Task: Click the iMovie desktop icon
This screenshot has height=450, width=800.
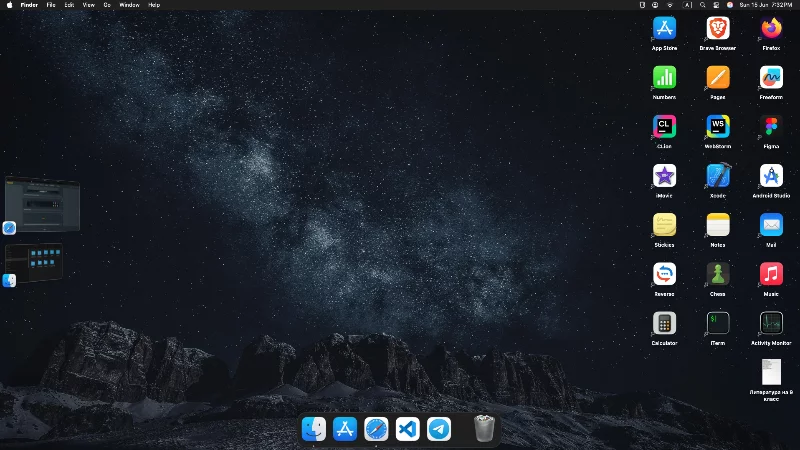Action: (664, 176)
